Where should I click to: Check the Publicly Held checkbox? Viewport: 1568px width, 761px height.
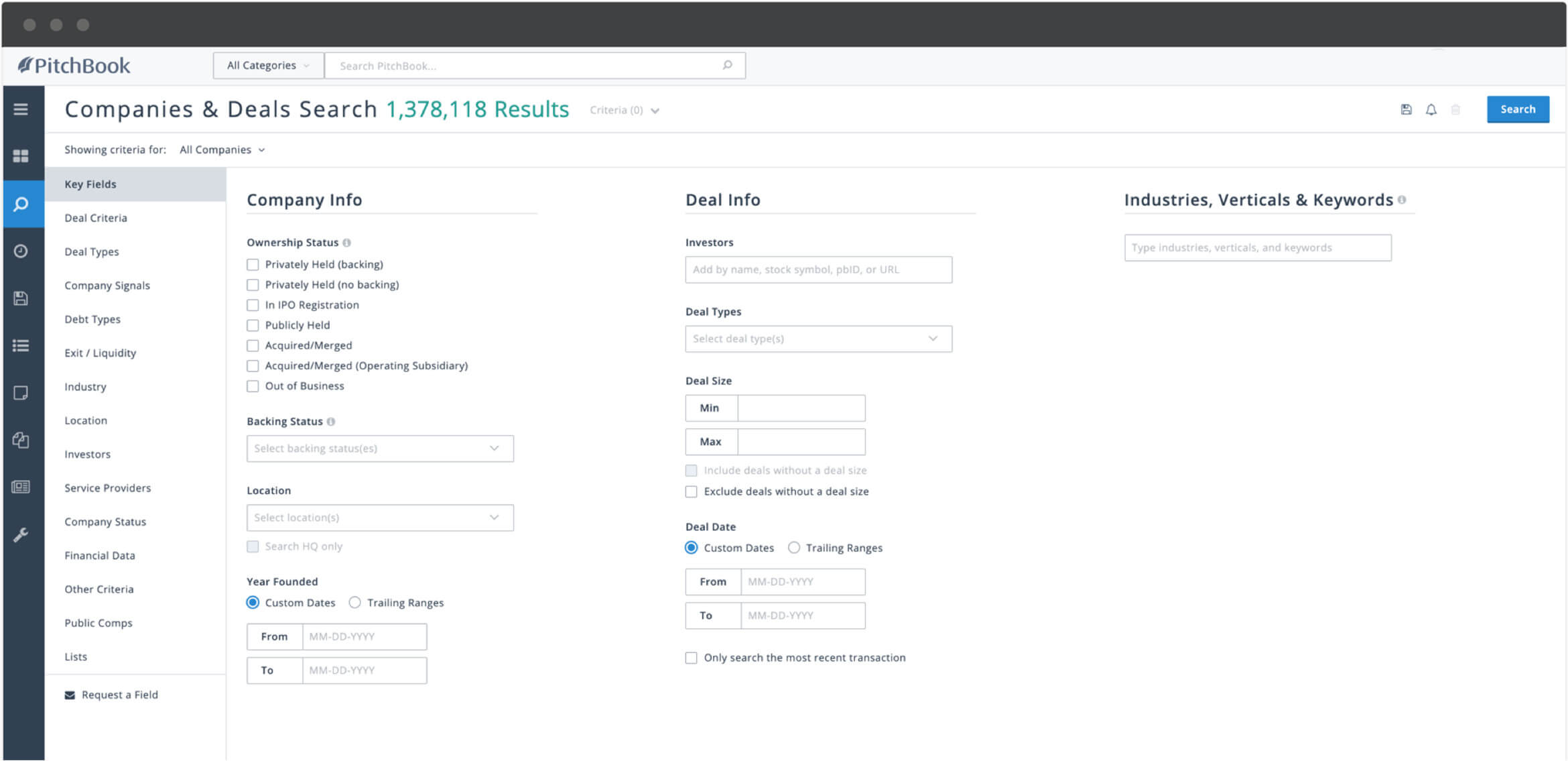click(253, 326)
